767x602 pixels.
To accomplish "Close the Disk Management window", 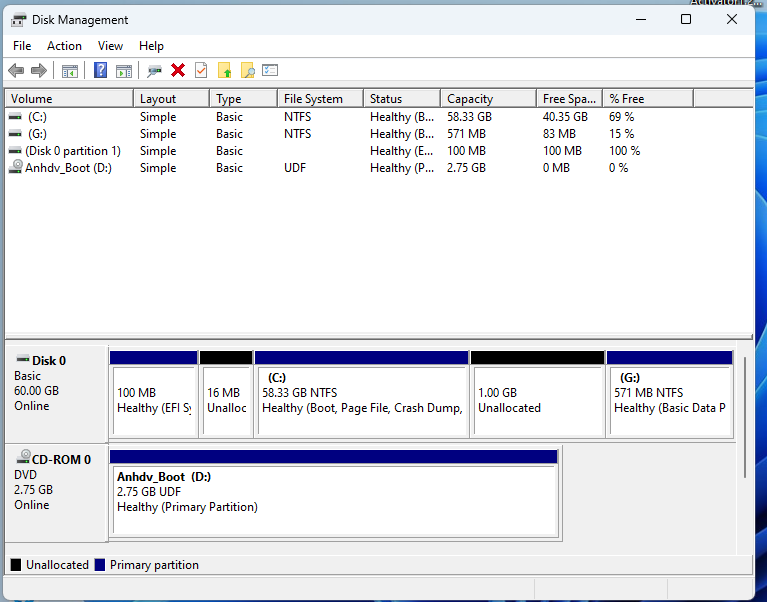I will coord(732,20).
